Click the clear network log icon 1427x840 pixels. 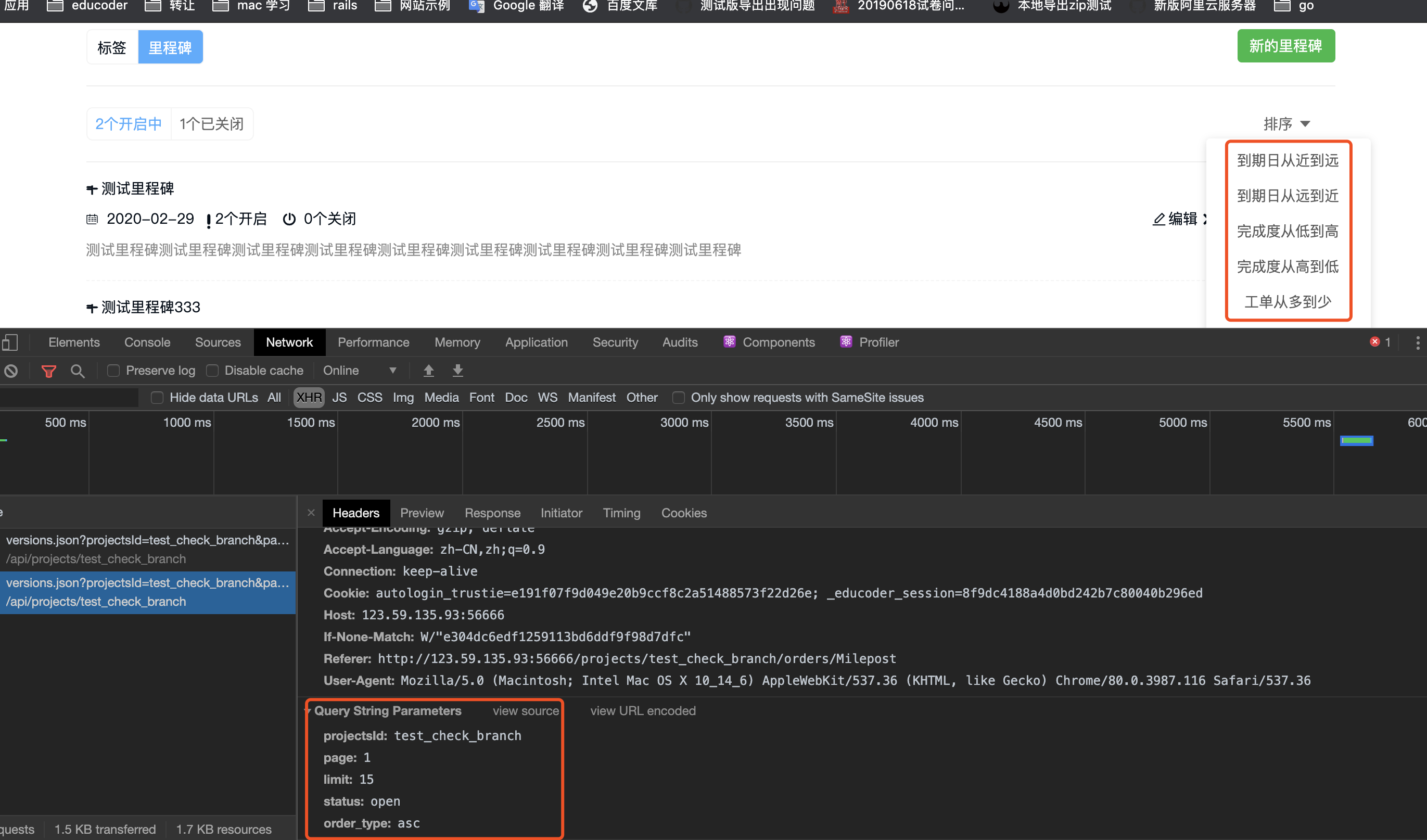(x=11, y=371)
